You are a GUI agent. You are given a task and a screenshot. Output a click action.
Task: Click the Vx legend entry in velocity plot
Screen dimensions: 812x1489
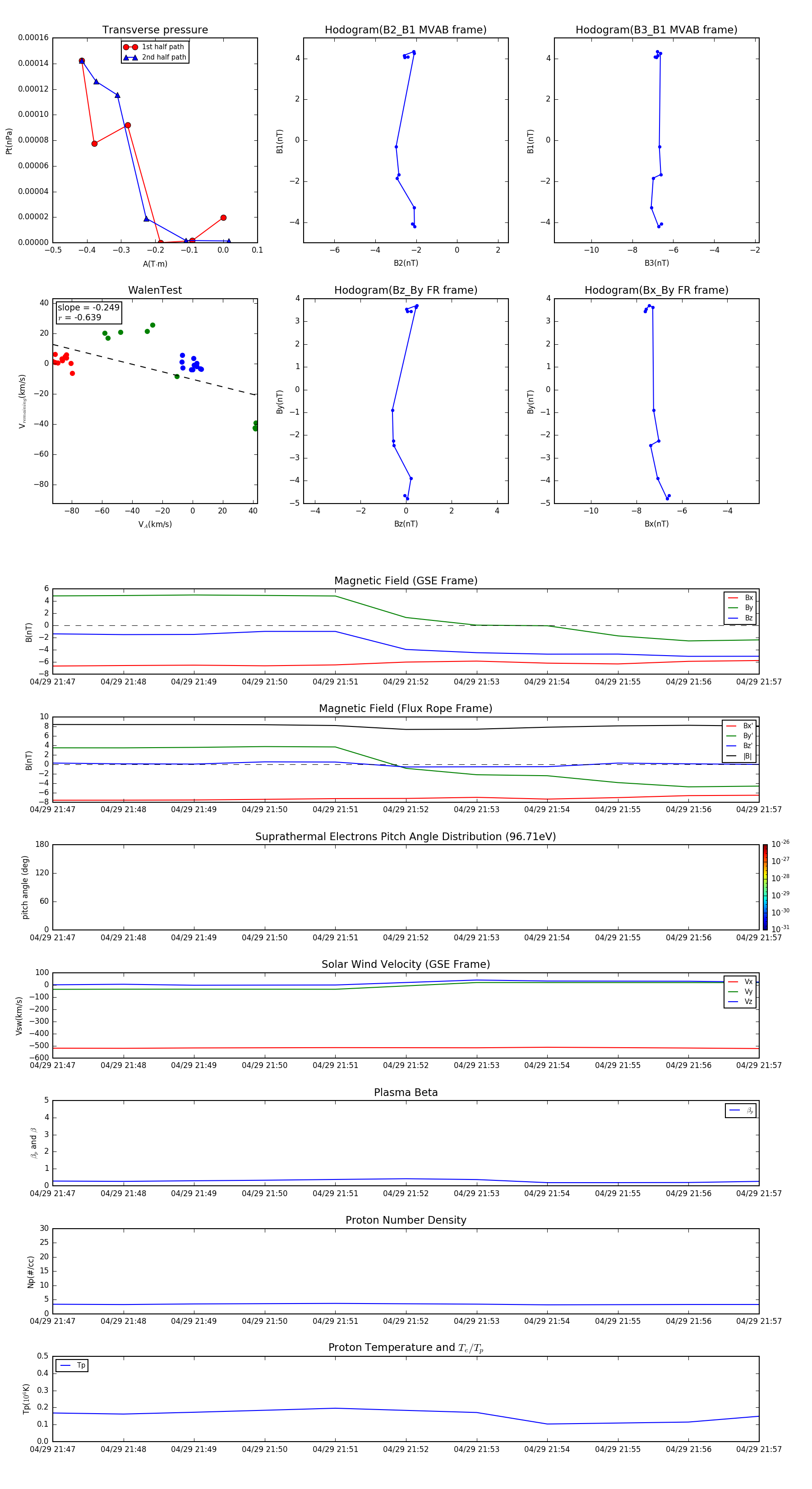pos(740,982)
